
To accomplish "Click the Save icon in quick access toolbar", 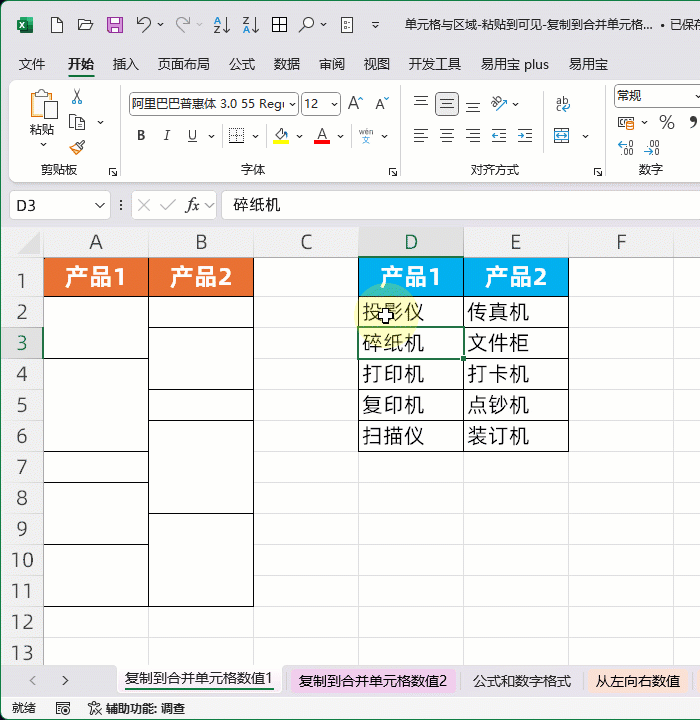I will click(x=115, y=25).
